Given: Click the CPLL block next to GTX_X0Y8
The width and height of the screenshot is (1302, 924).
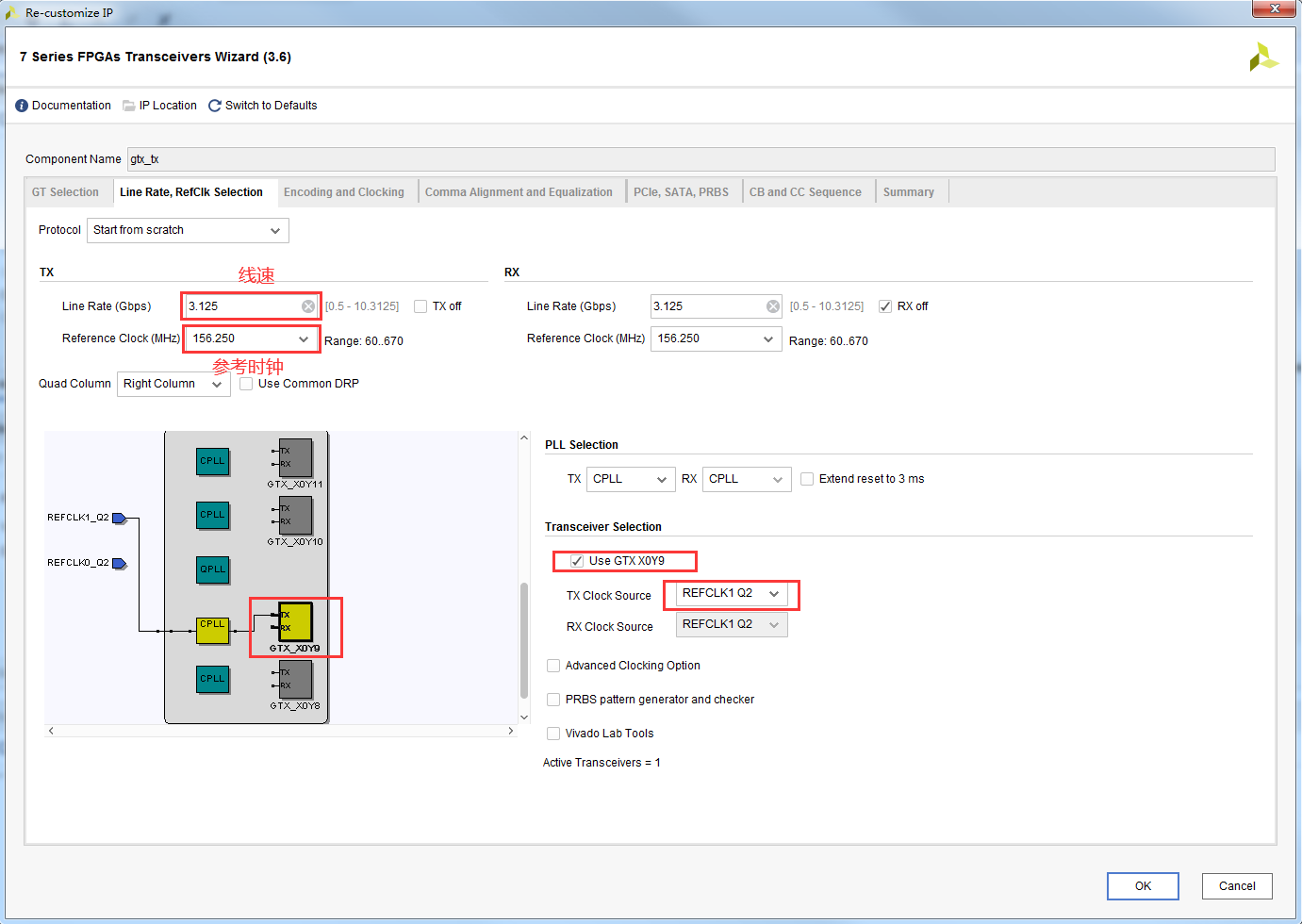Looking at the screenshot, I should (x=213, y=679).
